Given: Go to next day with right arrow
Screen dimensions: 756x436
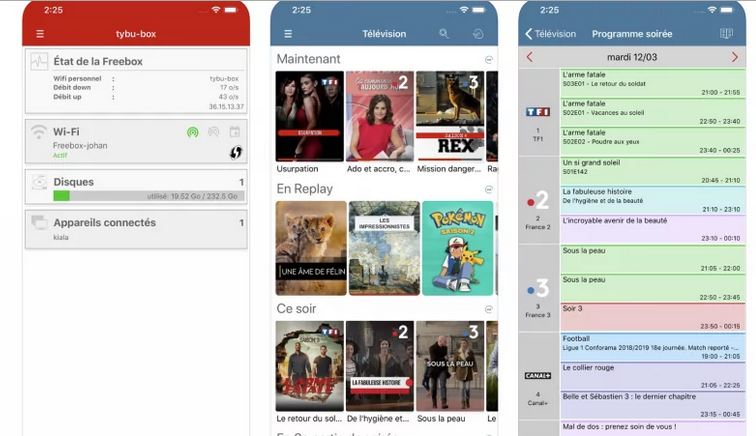Looking at the screenshot, I should [735, 57].
